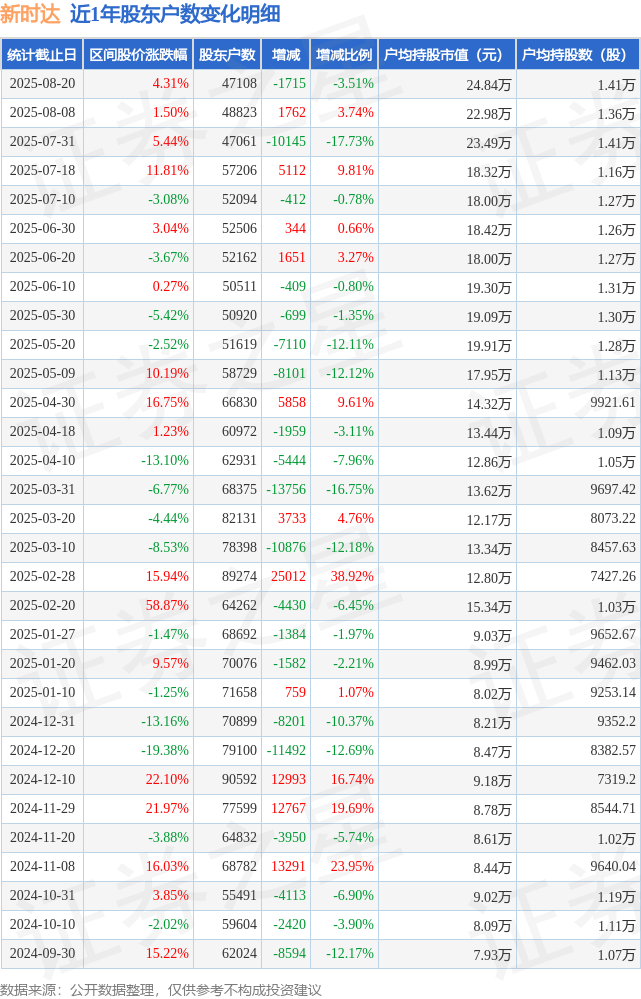Click the 统计截止日 column header
Image resolution: width=641 pixels, height=999 pixels.
click(42, 55)
